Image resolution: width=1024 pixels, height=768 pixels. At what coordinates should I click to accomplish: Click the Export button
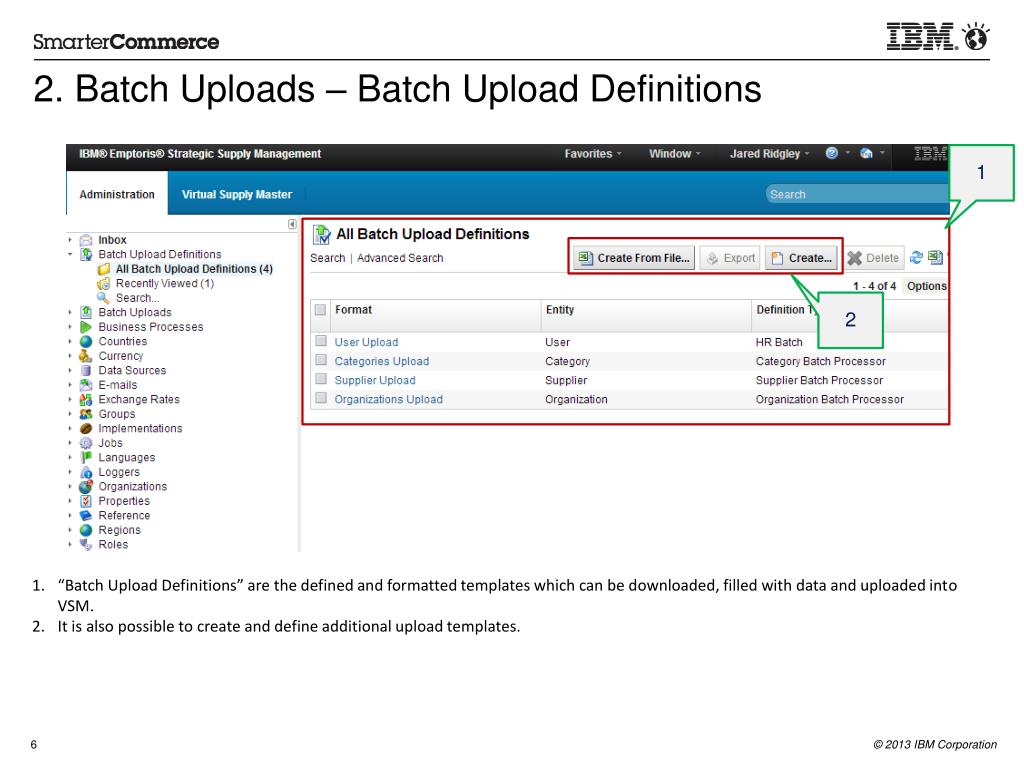click(x=730, y=258)
